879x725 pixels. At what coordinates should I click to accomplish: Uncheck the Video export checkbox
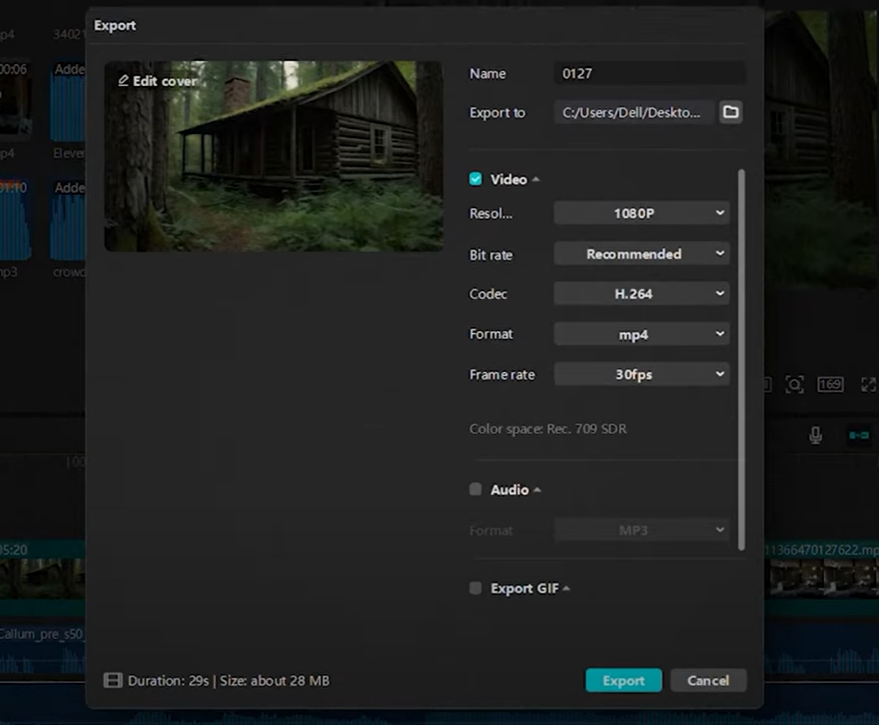476,179
